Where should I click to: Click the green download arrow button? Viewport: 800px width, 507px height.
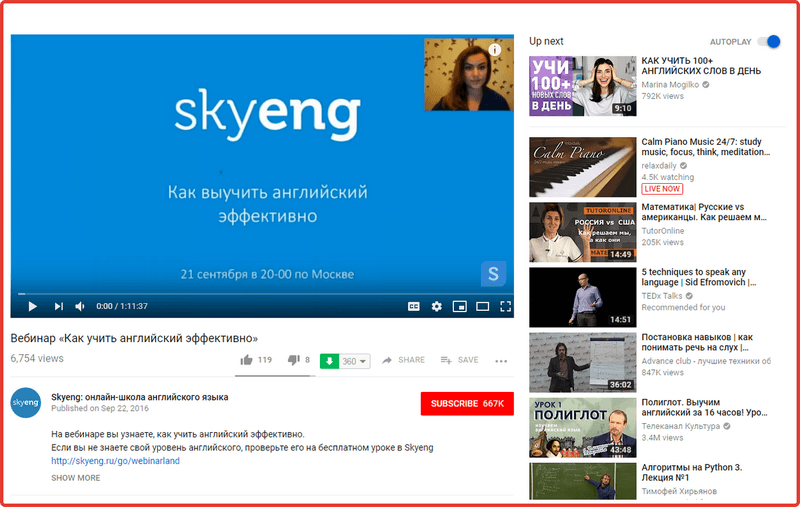click(x=329, y=361)
